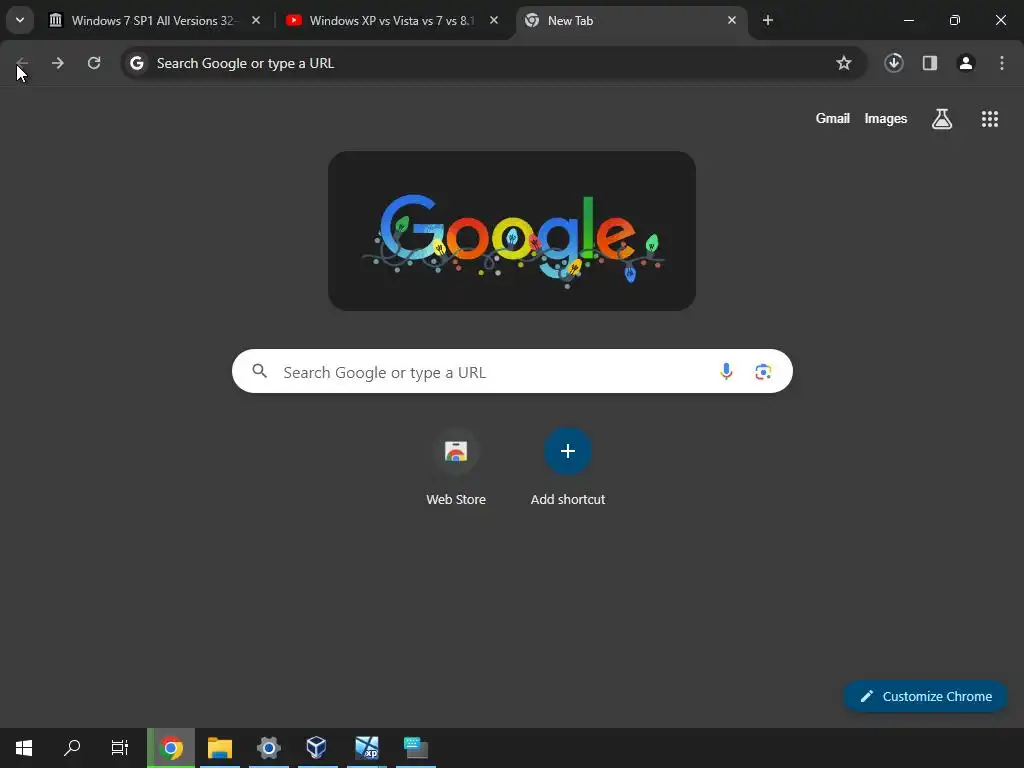Restore down the Chrome window
This screenshot has height=768, width=1024.
[955, 20]
